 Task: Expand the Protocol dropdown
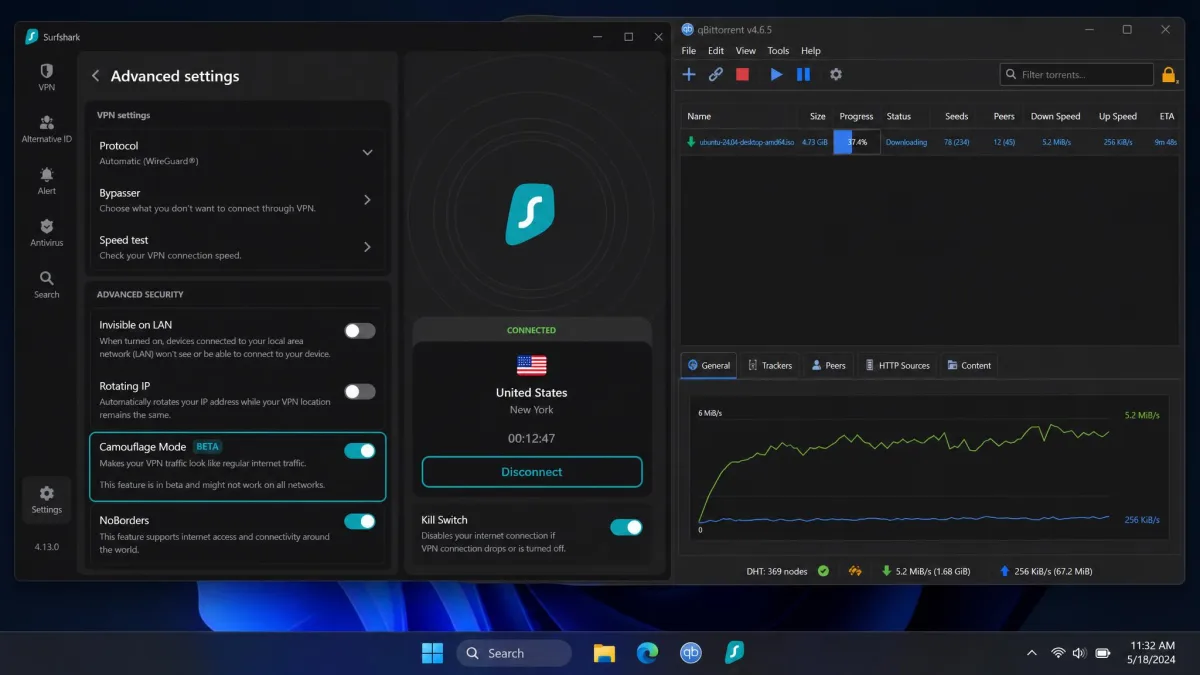pyautogui.click(x=367, y=153)
